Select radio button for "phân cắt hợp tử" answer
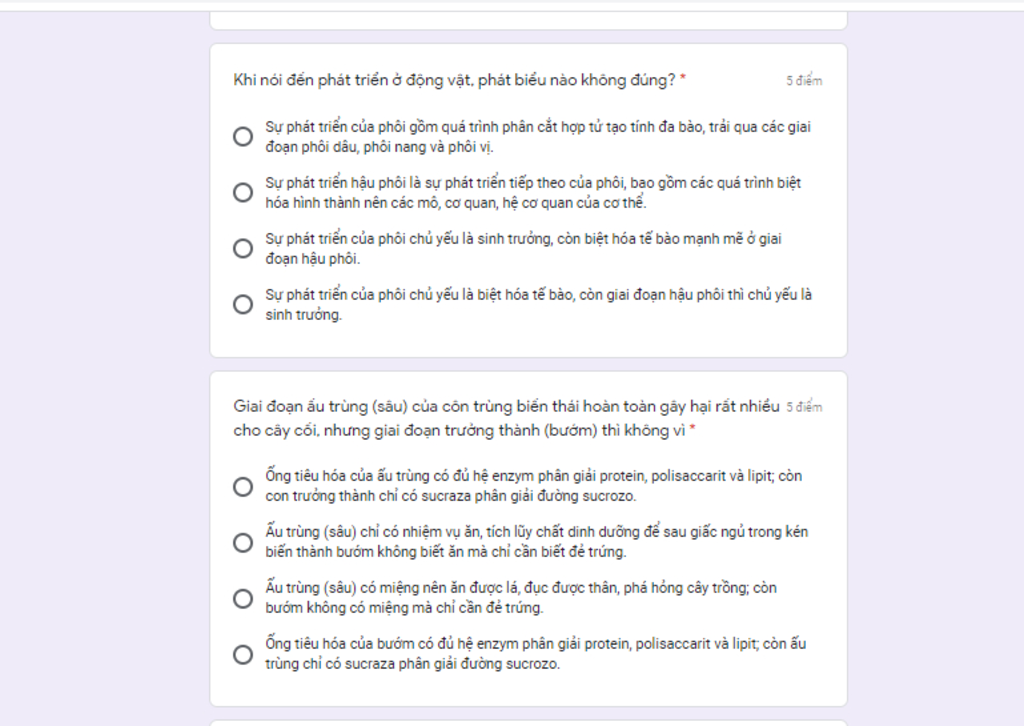Viewport: 1024px width, 726px height. pos(243,137)
